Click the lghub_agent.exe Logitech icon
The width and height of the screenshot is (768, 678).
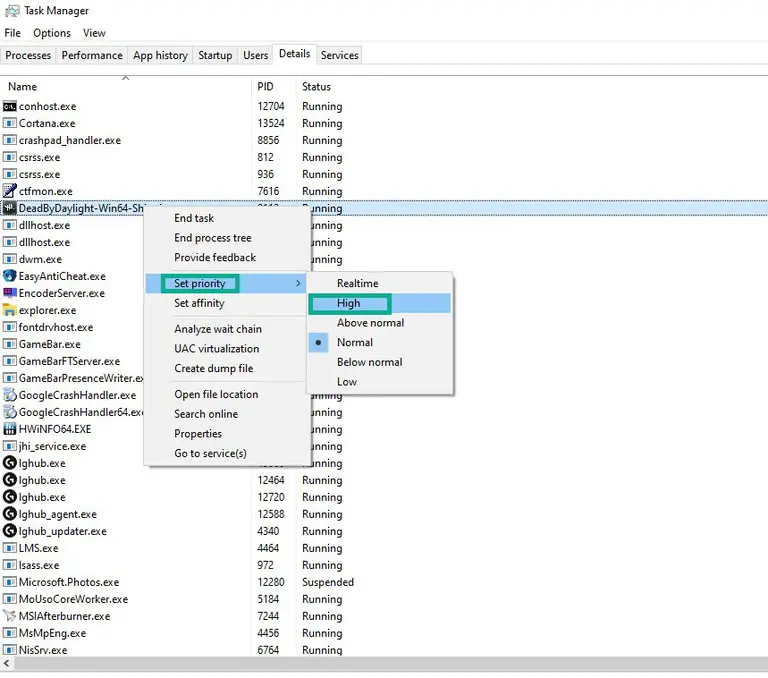(x=9, y=514)
